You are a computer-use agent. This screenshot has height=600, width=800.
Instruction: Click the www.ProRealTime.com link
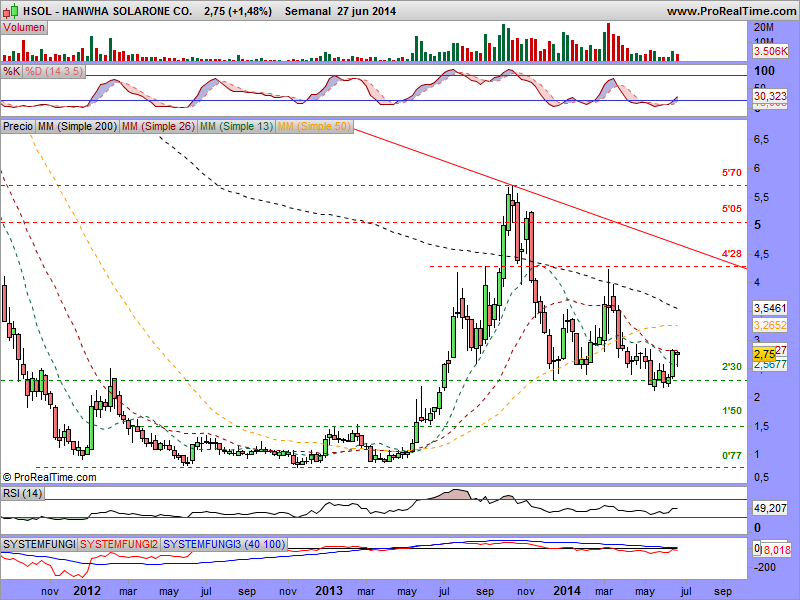pyautogui.click(x=731, y=11)
